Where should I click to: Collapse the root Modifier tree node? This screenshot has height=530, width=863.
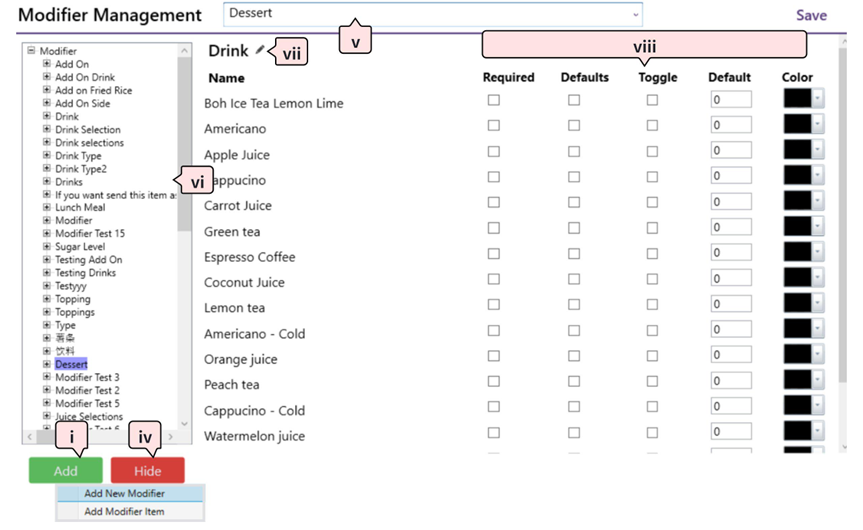pyautogui.click(x=31, y=51)
